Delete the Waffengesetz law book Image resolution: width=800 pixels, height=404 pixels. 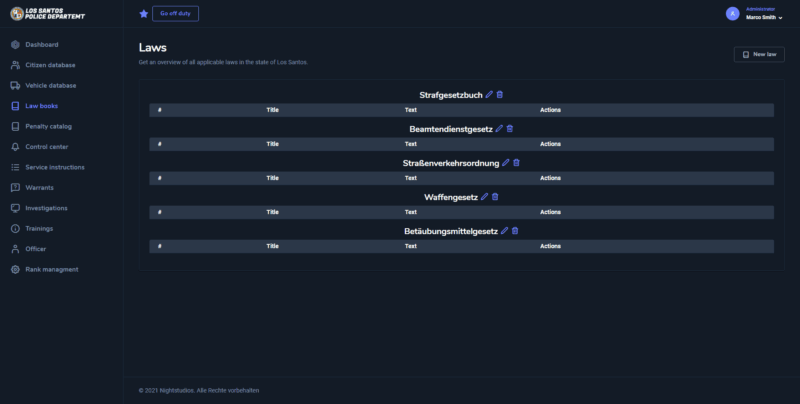(495, 197)
